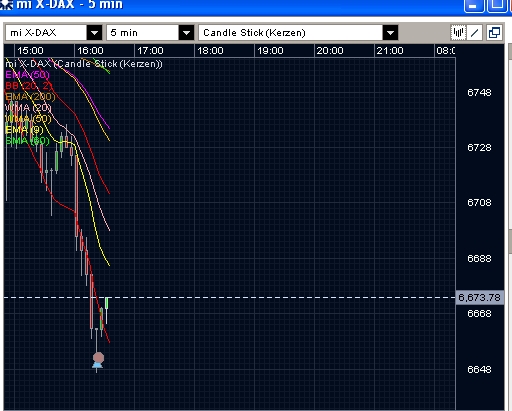Image resolution: width=512 pixels, height=411 pixels.
Task: Click the window title mi X-DAX - 5 min
Action: (x=69, y=5)
